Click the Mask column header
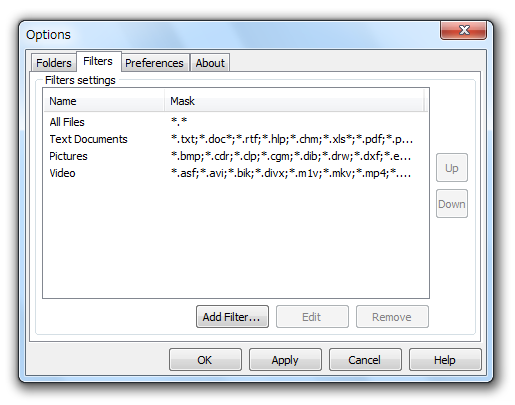 coord(294,101)
